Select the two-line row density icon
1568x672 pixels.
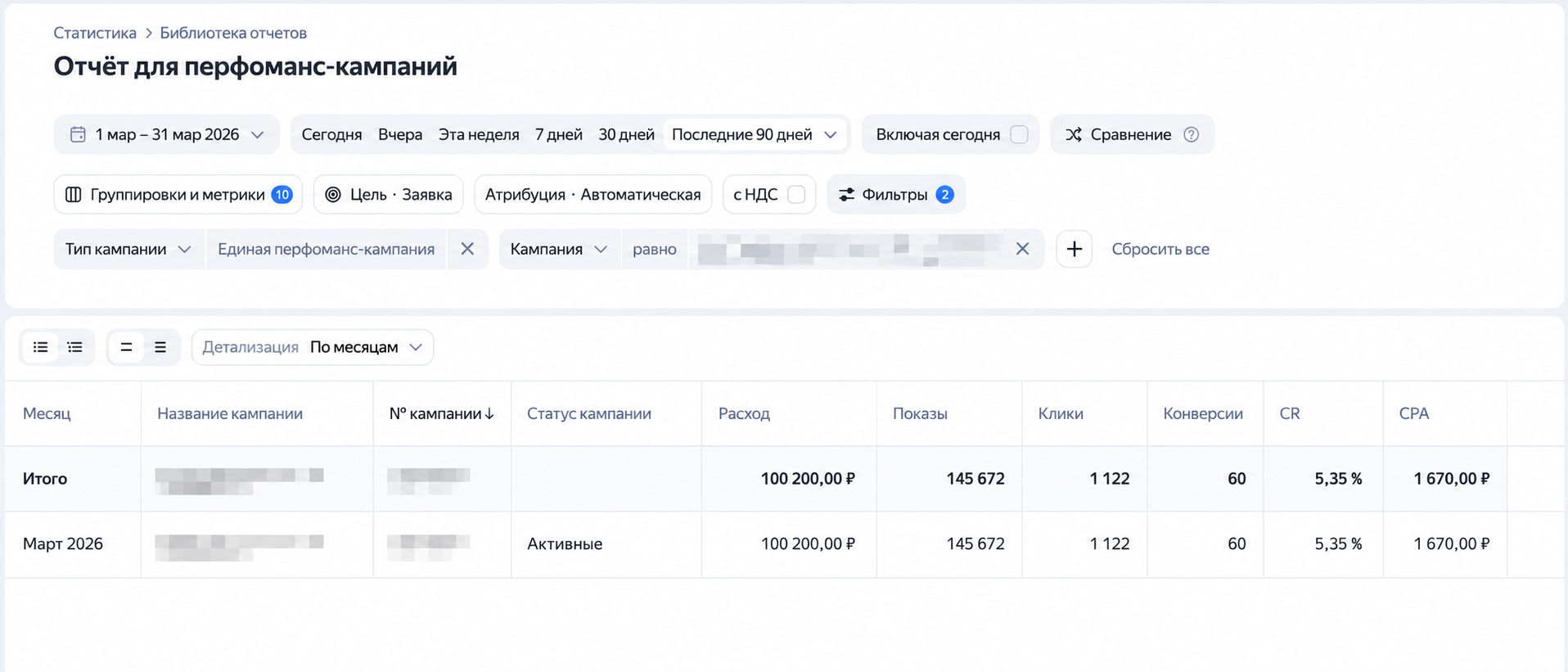coord(126,347)
